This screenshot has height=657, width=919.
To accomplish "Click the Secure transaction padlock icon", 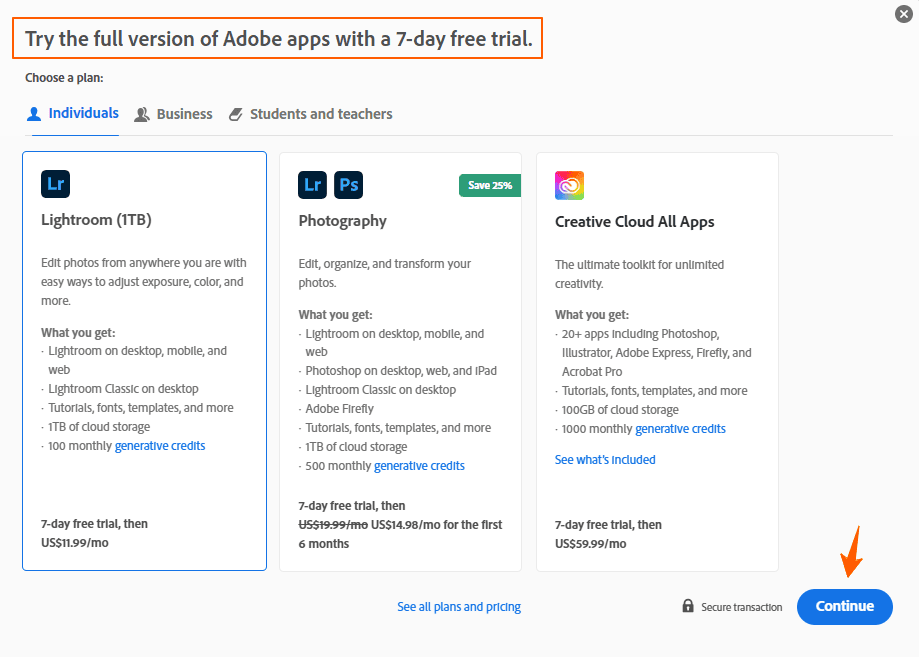I will pyautogui.click(x=688, y=606).
